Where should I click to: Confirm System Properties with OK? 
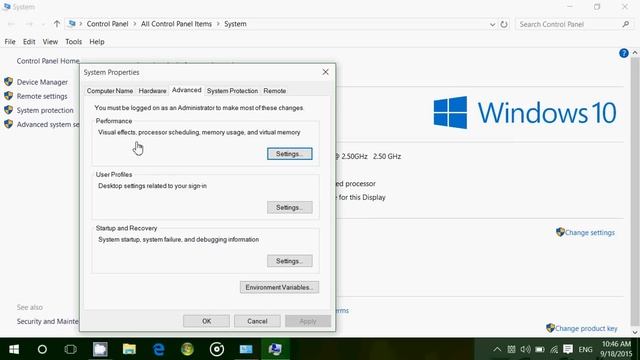(207, 321)
